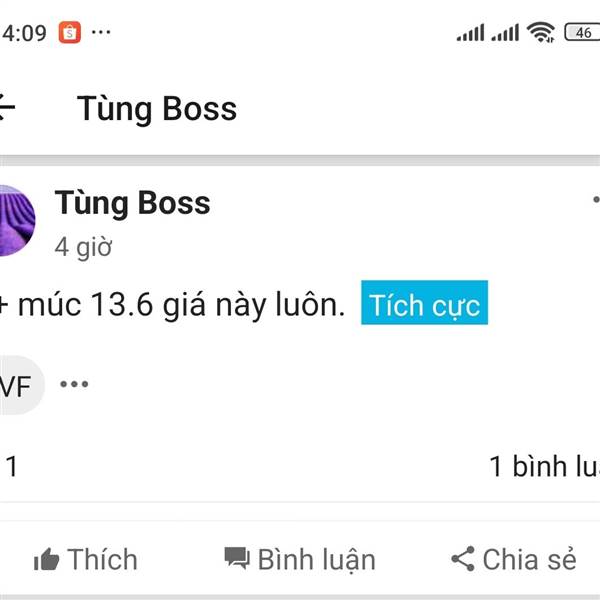600x600 pixels.
Task: Expand the three-dot notification overflow in status bar
Action: pos(101,32)
